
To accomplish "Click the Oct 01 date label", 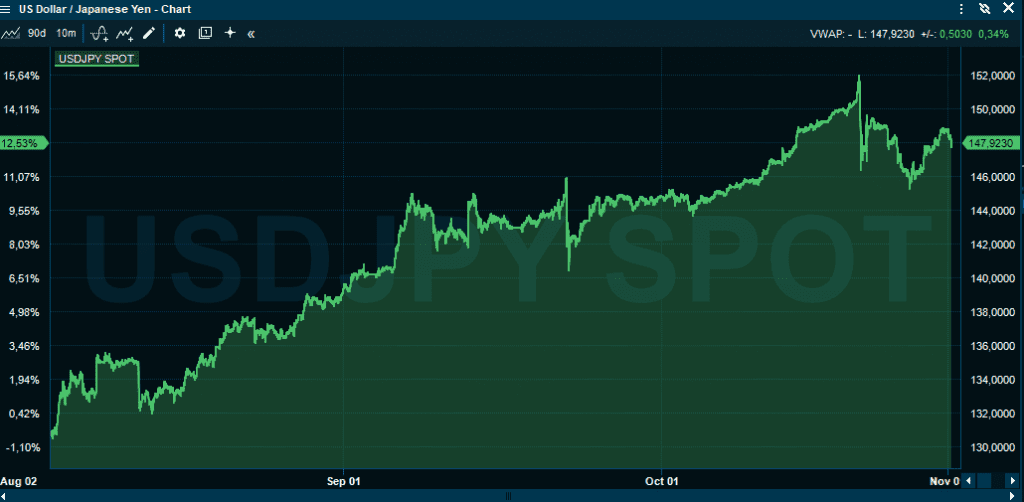I will tap(662, 481).
